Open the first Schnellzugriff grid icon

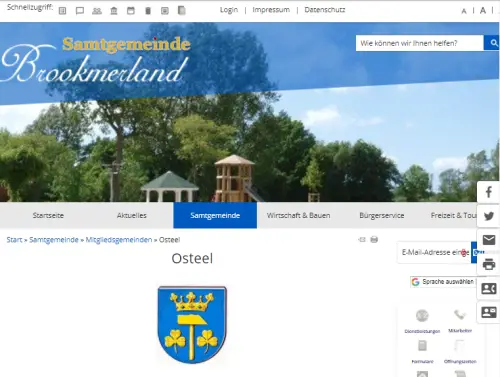[62, 11]
